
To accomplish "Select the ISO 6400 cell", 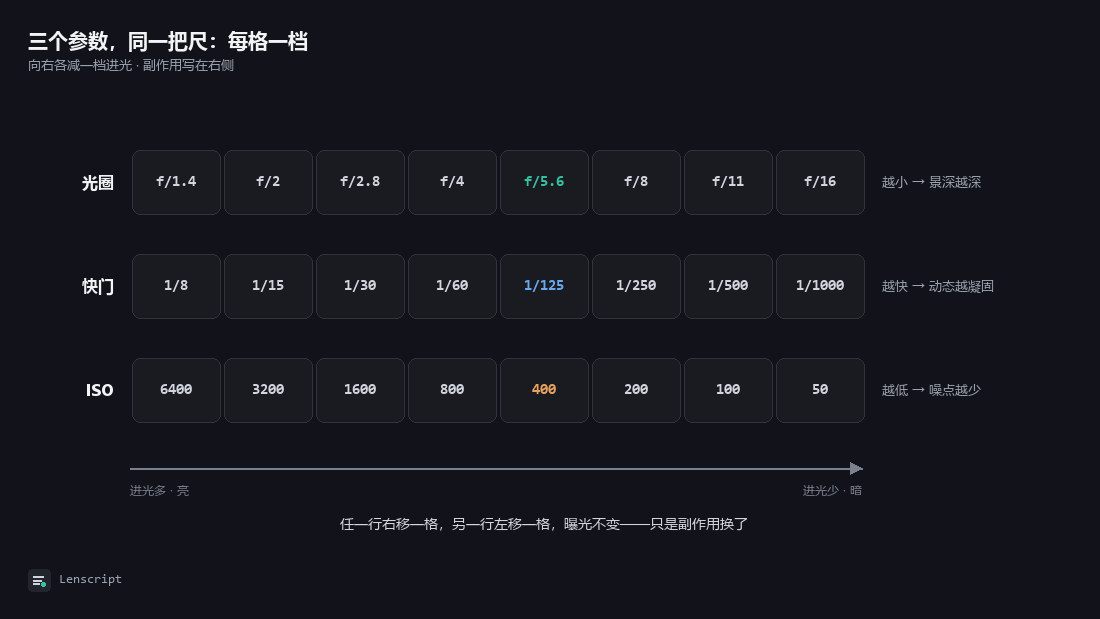I will 176,390.
